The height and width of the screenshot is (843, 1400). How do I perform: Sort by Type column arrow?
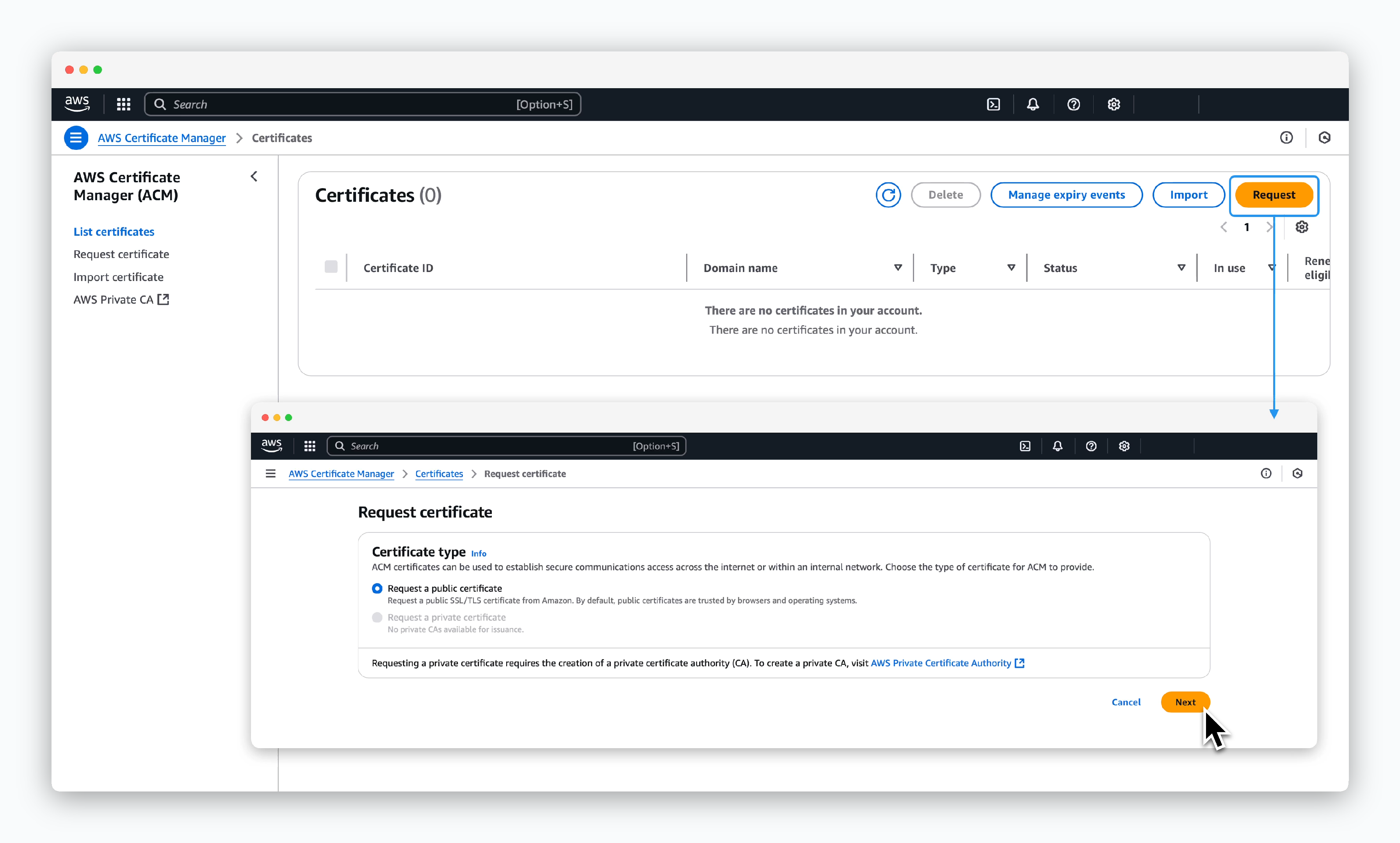[1011, 268]
